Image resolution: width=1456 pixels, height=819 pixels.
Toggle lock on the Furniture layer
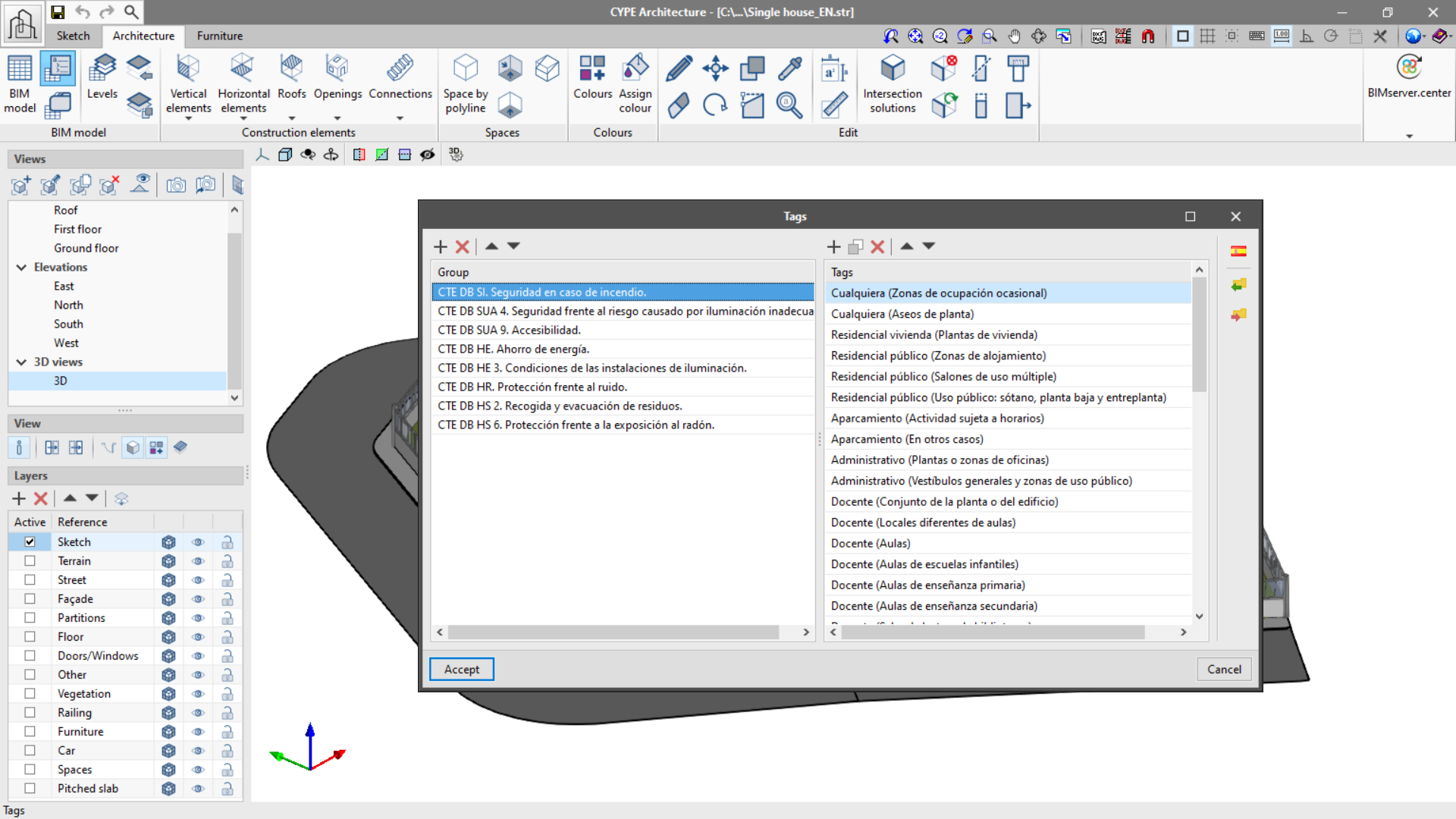[227, 732]
